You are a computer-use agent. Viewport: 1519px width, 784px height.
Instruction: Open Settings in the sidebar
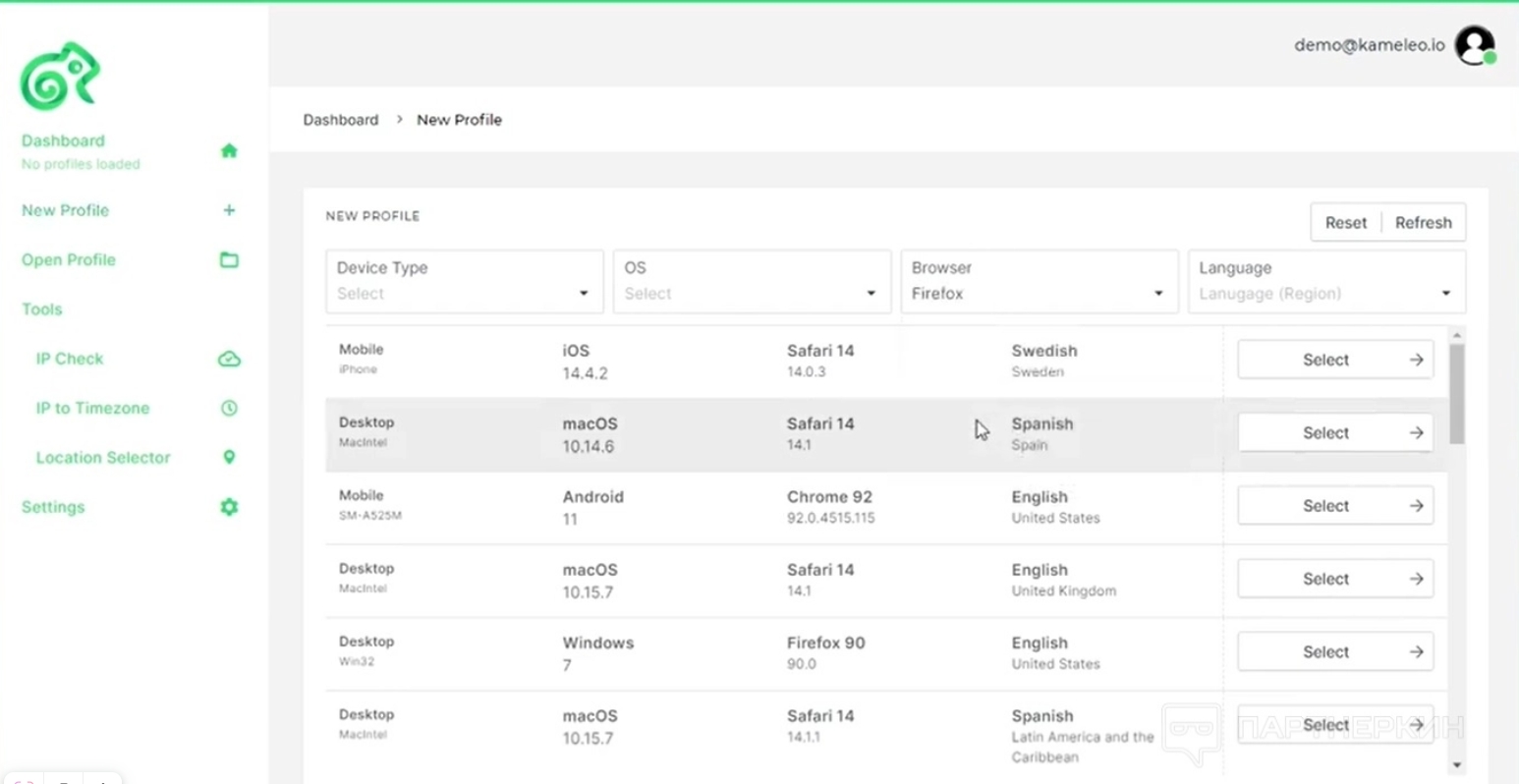53,507
